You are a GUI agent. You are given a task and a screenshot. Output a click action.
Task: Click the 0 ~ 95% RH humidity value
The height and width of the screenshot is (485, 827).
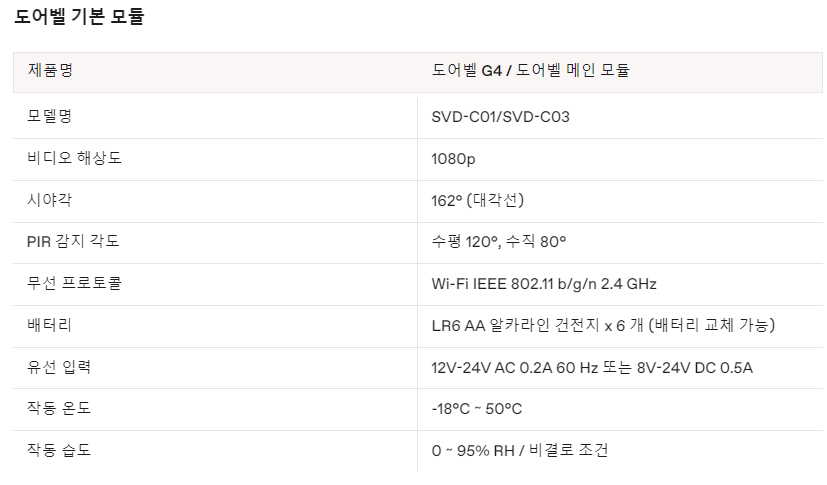519,450
